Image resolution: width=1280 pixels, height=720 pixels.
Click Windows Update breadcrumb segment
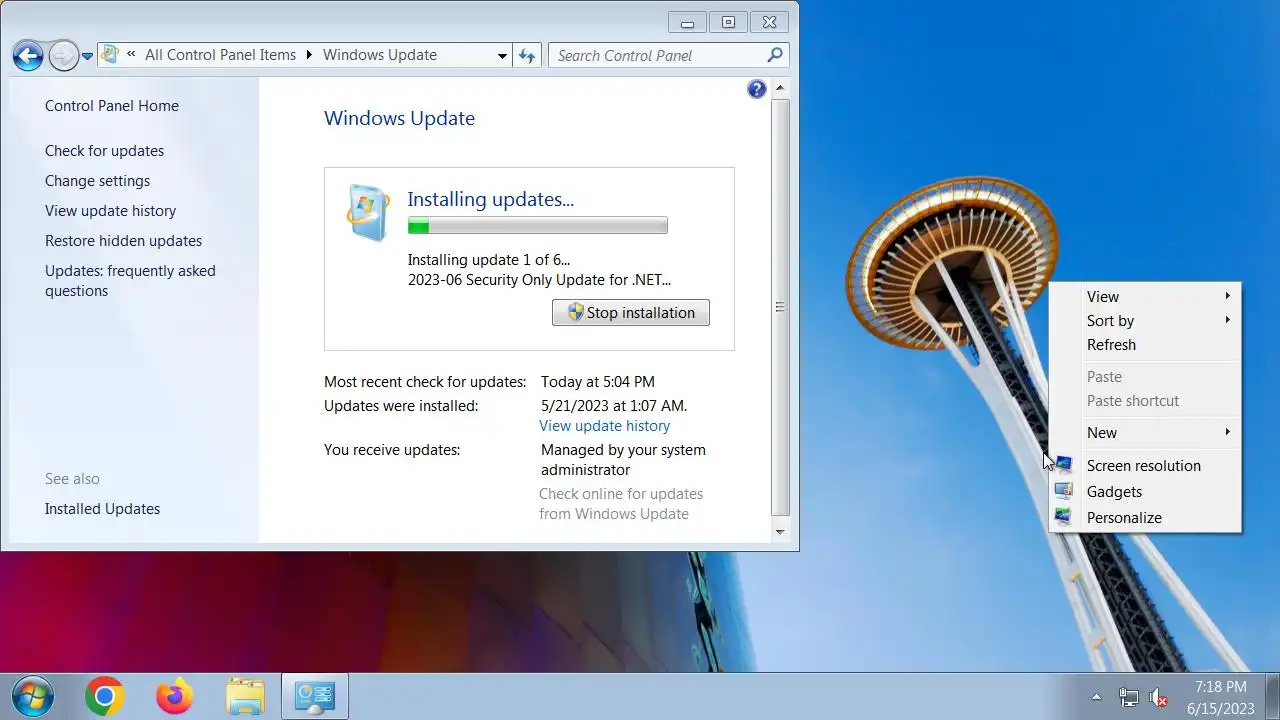tap(379, 55)
